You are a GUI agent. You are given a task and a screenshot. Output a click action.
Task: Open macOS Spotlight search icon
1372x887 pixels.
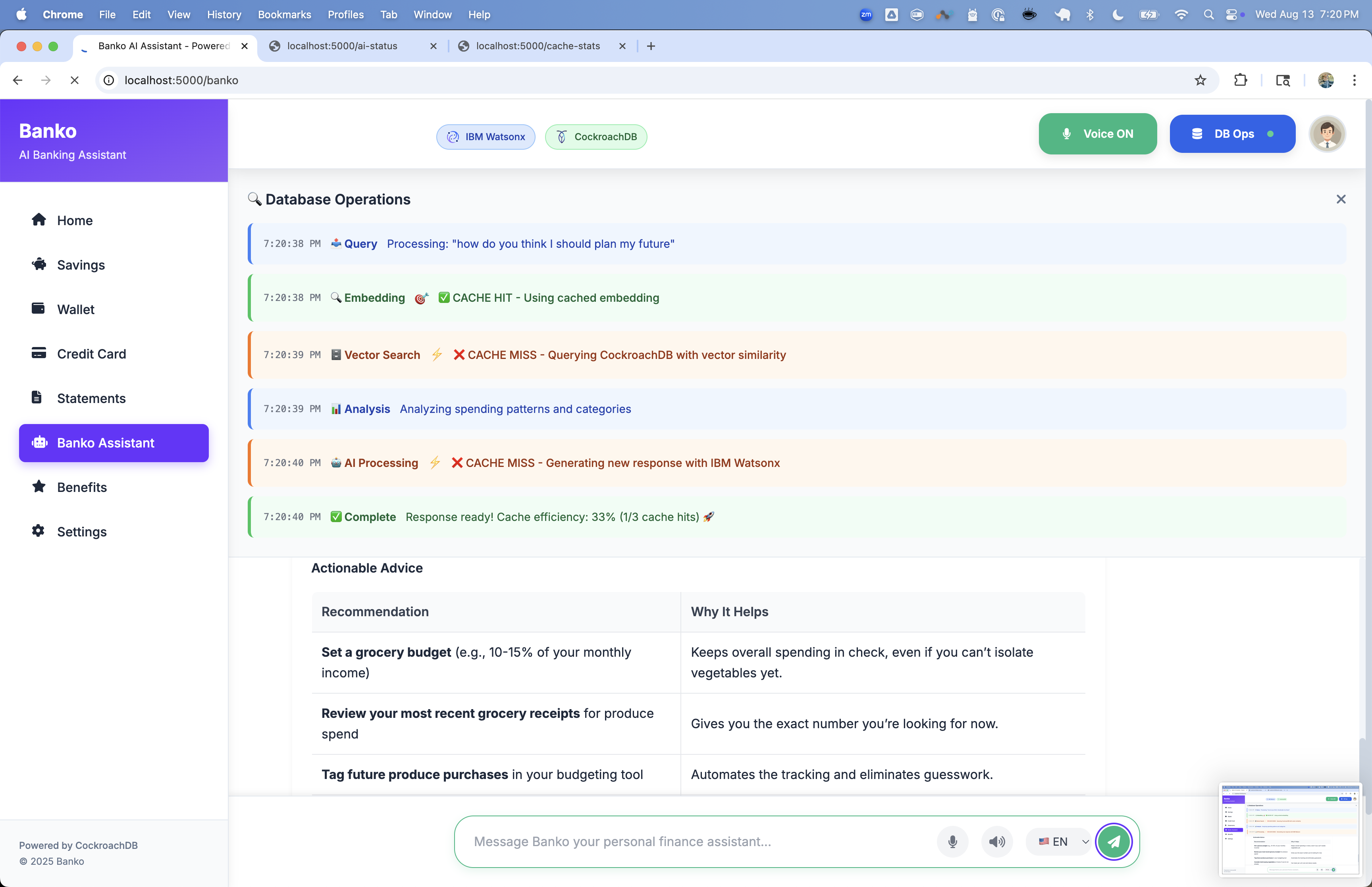[1208, 14]
